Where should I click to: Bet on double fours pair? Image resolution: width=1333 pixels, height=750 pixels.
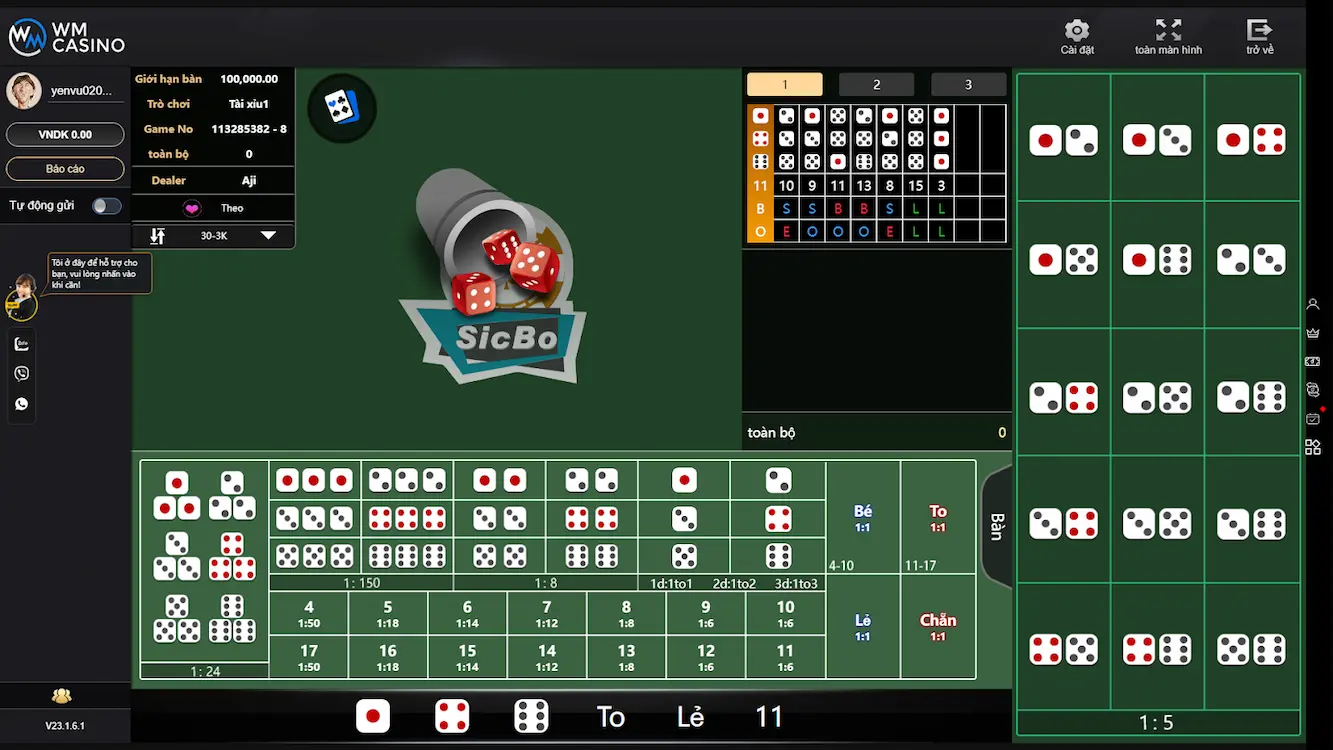[x=592, y=518]
